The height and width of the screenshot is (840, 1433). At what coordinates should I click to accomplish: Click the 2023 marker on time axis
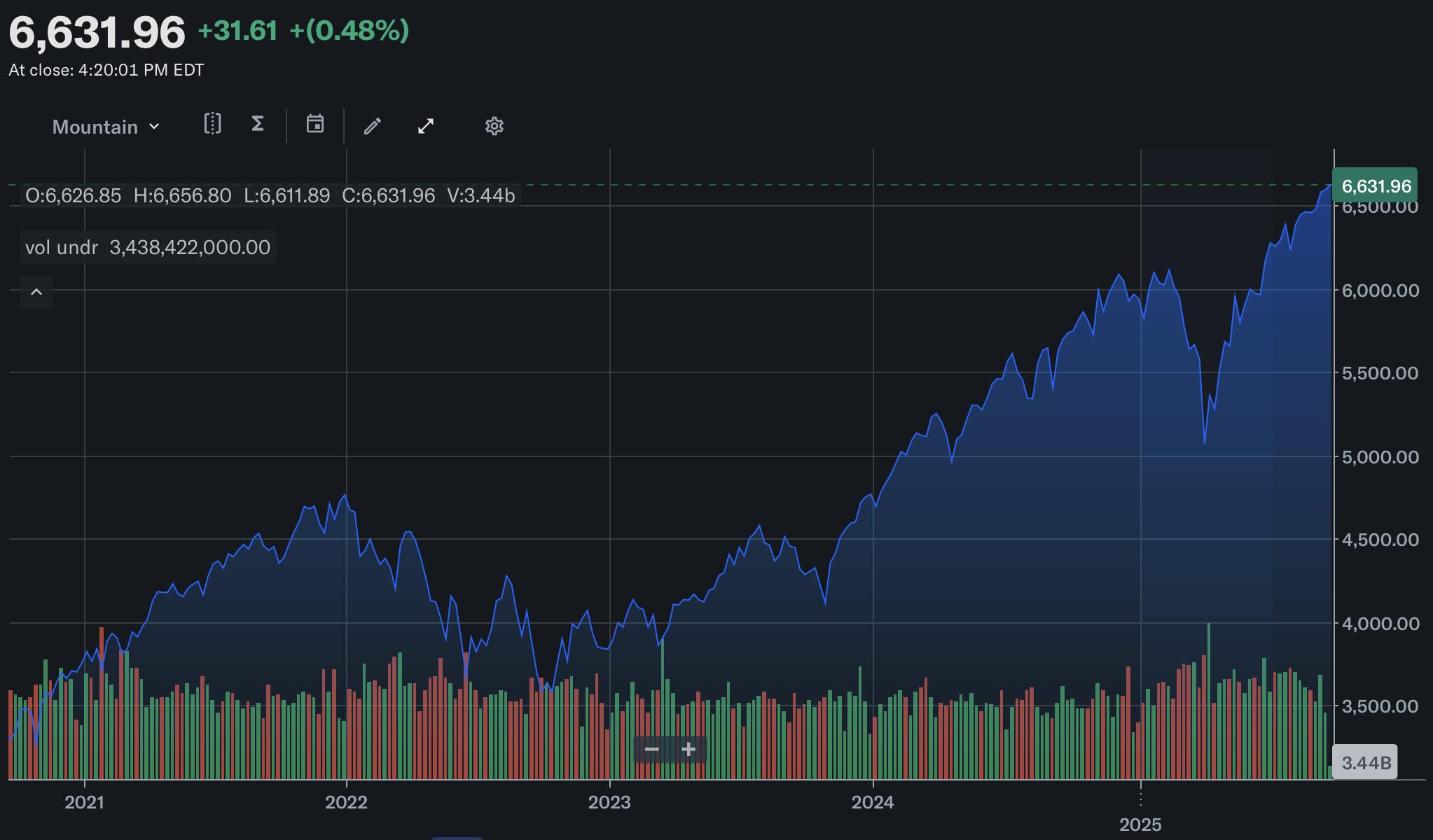point(609,802)
